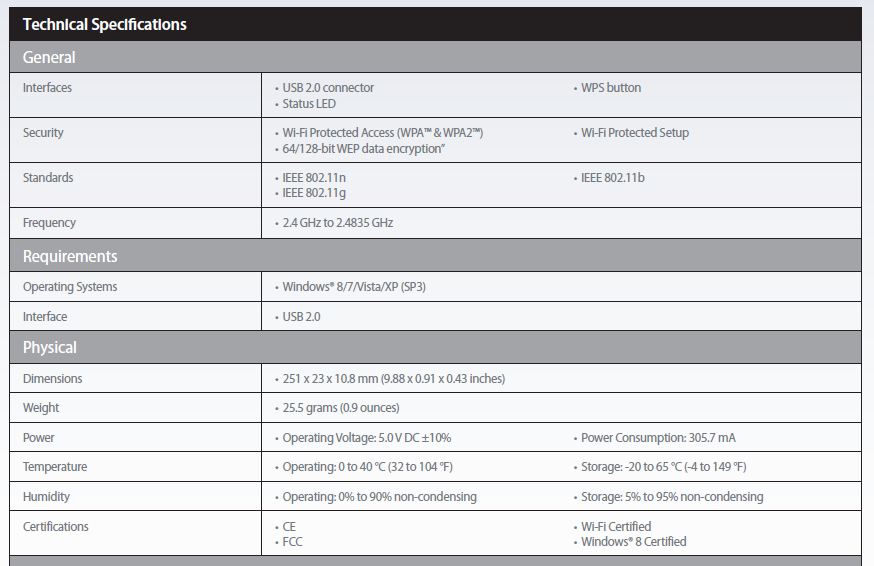Select the WPS button text
Image resolution: width=874 pixels, height=566 pixels.
pos(611,88)
